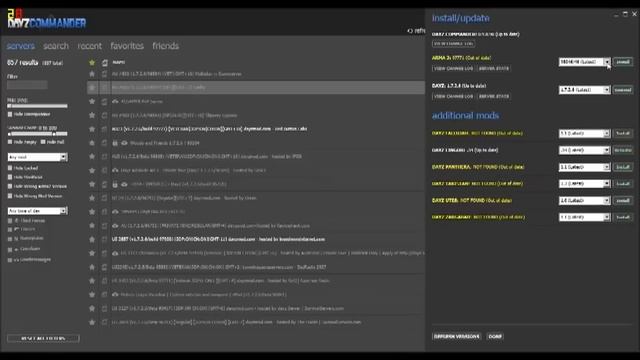Click the copy icon on the bold dayzmod.com row
This screenshot has height=360, width=640.
click(x=104, y=129)
